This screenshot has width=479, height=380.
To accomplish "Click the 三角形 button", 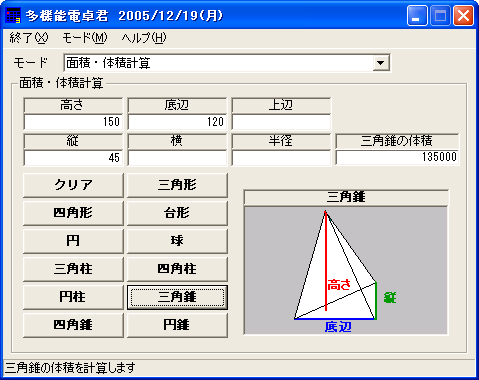I will point(177,185).
